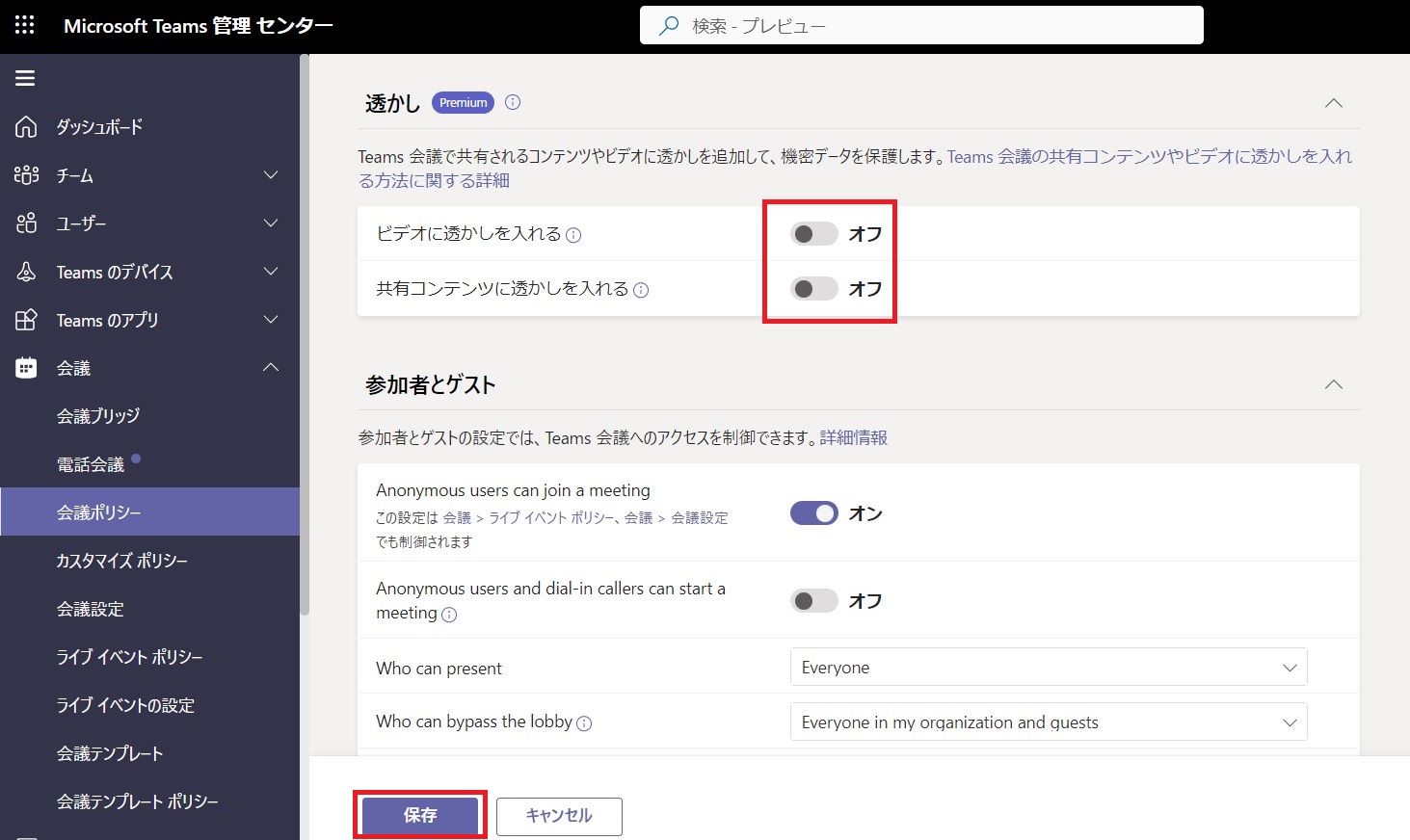Viewport: 1410px width, 840px height.
Task: Click the チーム (Teams) sidebar icon
Action: point(26,175)
